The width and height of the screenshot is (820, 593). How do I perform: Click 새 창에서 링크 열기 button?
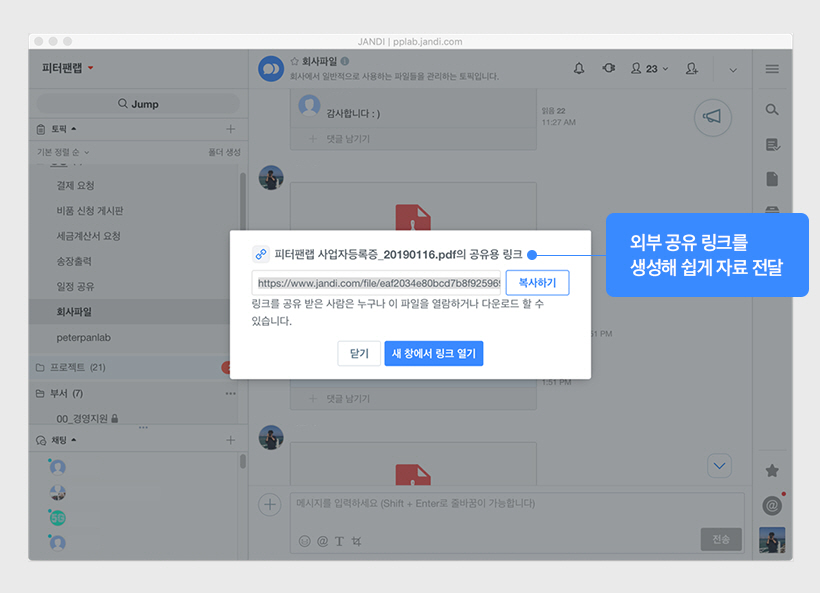433,353
